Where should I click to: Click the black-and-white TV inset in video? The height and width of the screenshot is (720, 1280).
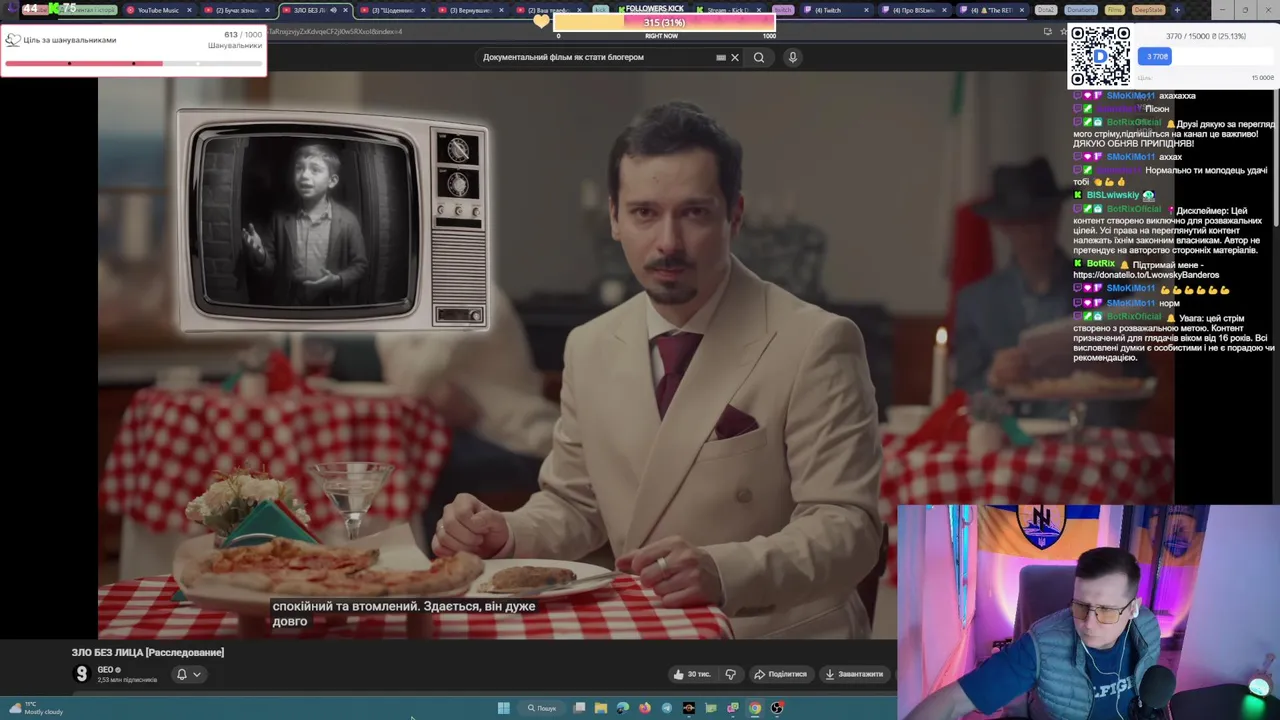(333, 222)
